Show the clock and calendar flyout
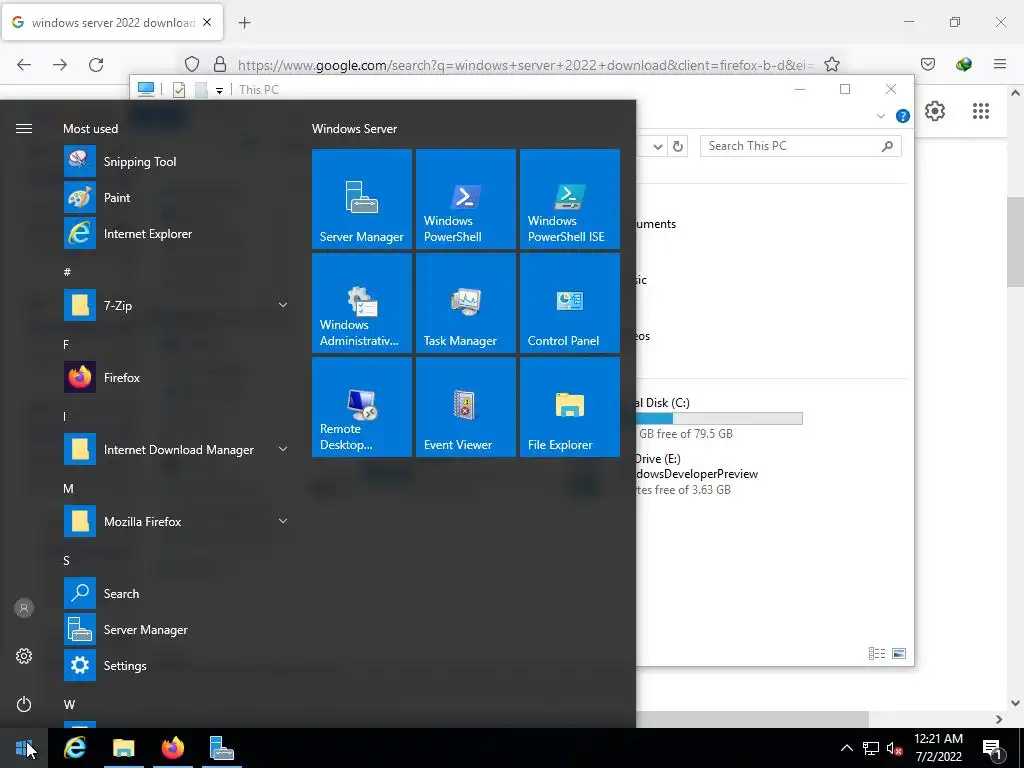 (938, 748)
